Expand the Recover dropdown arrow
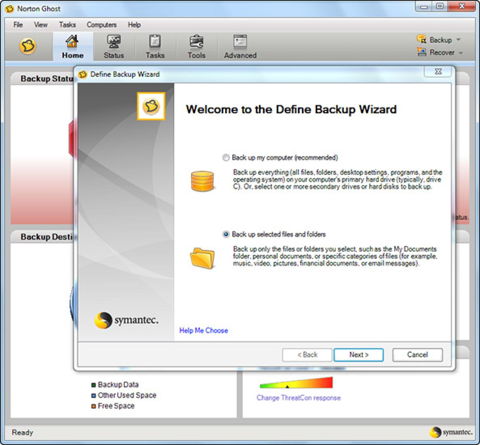 (461, 53)
